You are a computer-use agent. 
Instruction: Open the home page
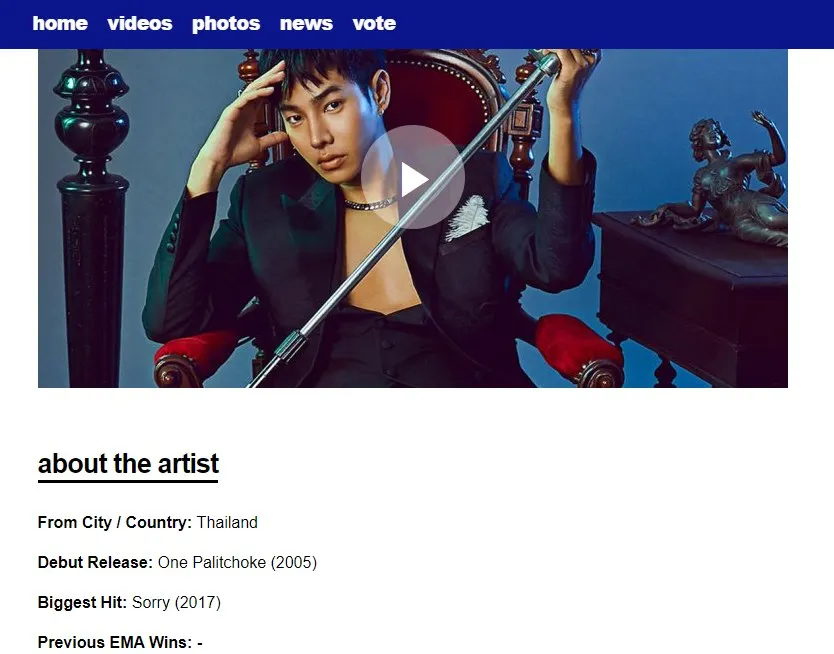click(60, 23)
